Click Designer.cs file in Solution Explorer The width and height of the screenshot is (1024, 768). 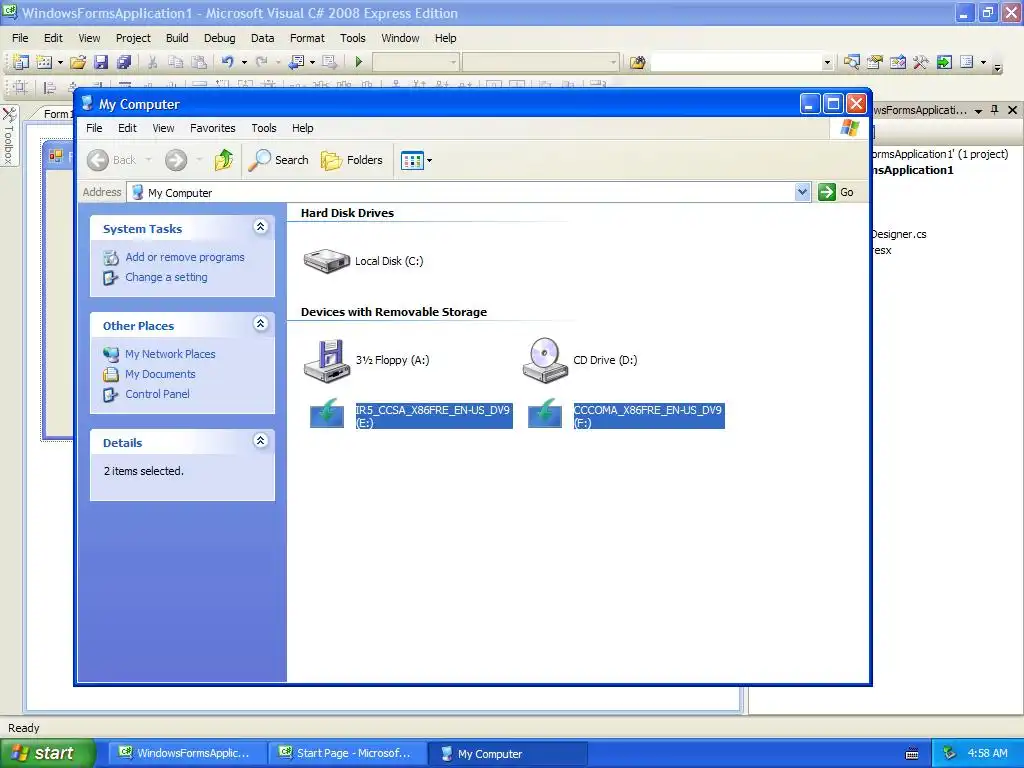[x=899, y=234]
